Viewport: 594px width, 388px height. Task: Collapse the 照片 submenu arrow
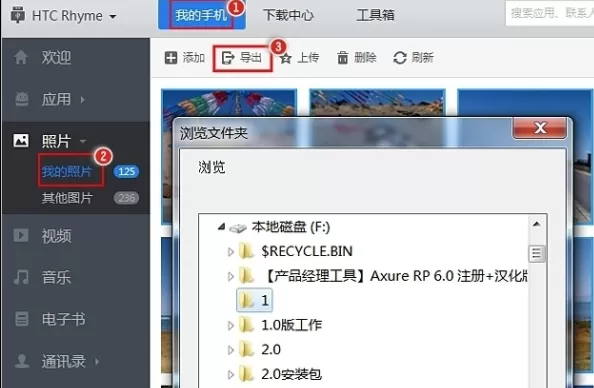point(83,142)
